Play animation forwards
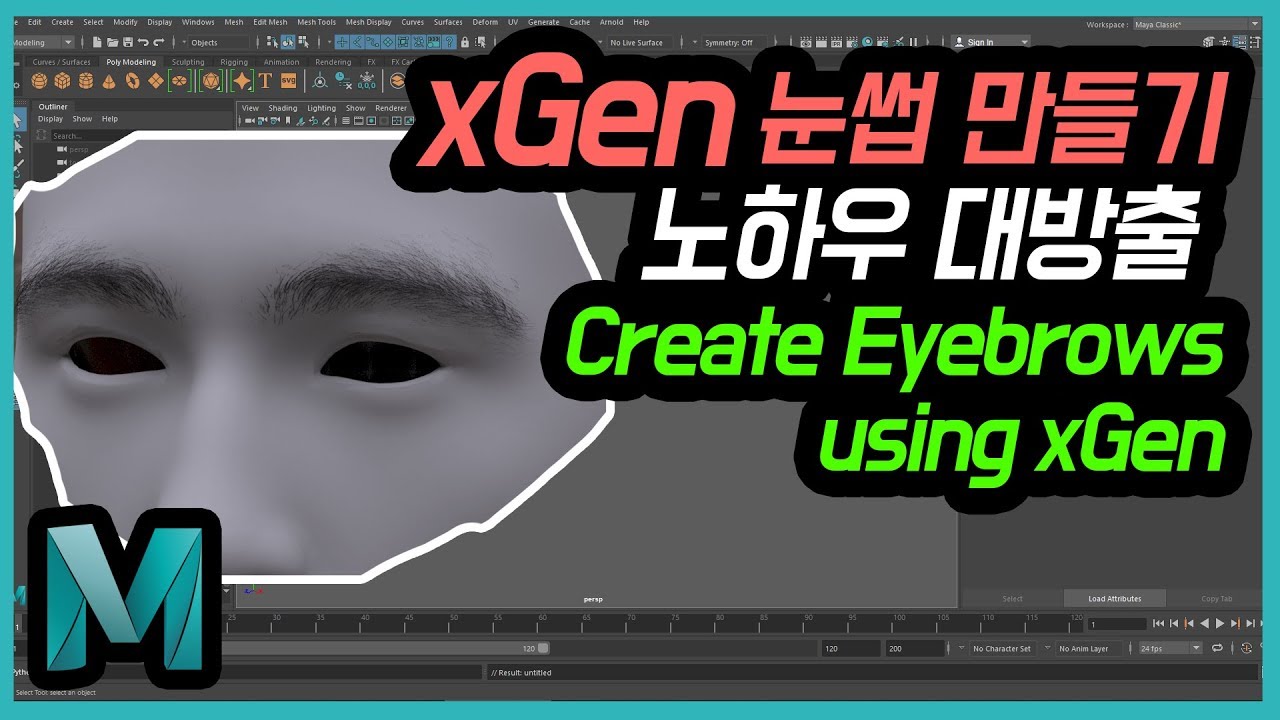Screen dimensions: 1280x720 click(1220, 623)
